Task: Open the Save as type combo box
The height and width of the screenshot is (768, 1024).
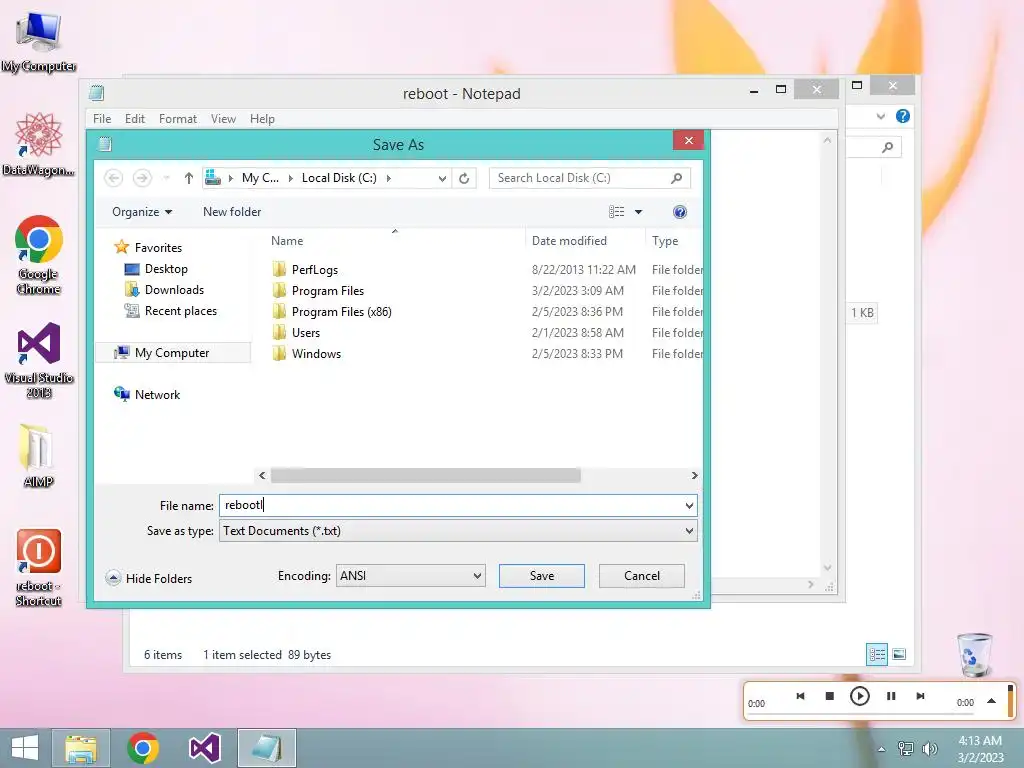Action: 458,531
